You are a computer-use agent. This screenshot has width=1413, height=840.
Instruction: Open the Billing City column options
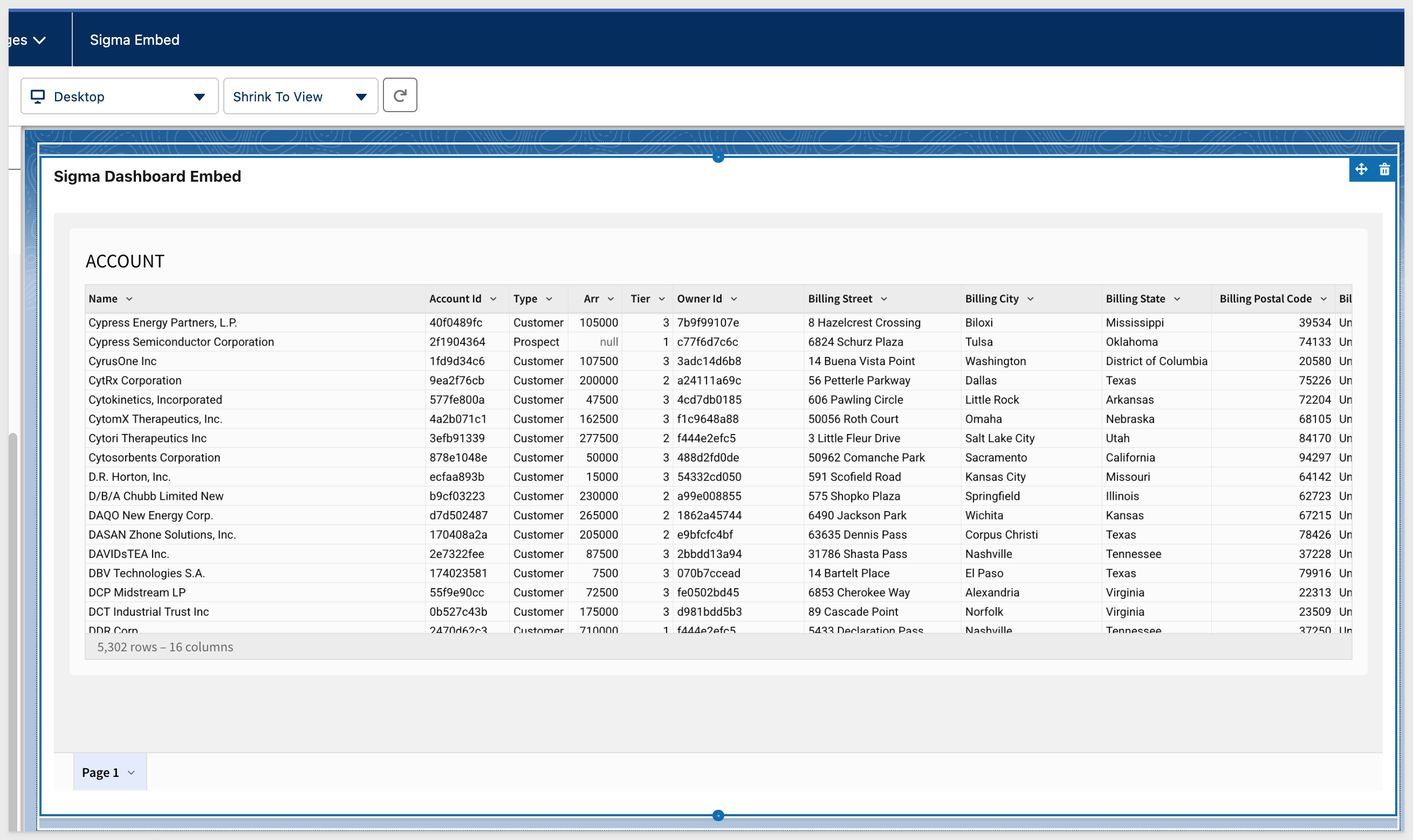pyautogui.click(x=1030, y=299)
